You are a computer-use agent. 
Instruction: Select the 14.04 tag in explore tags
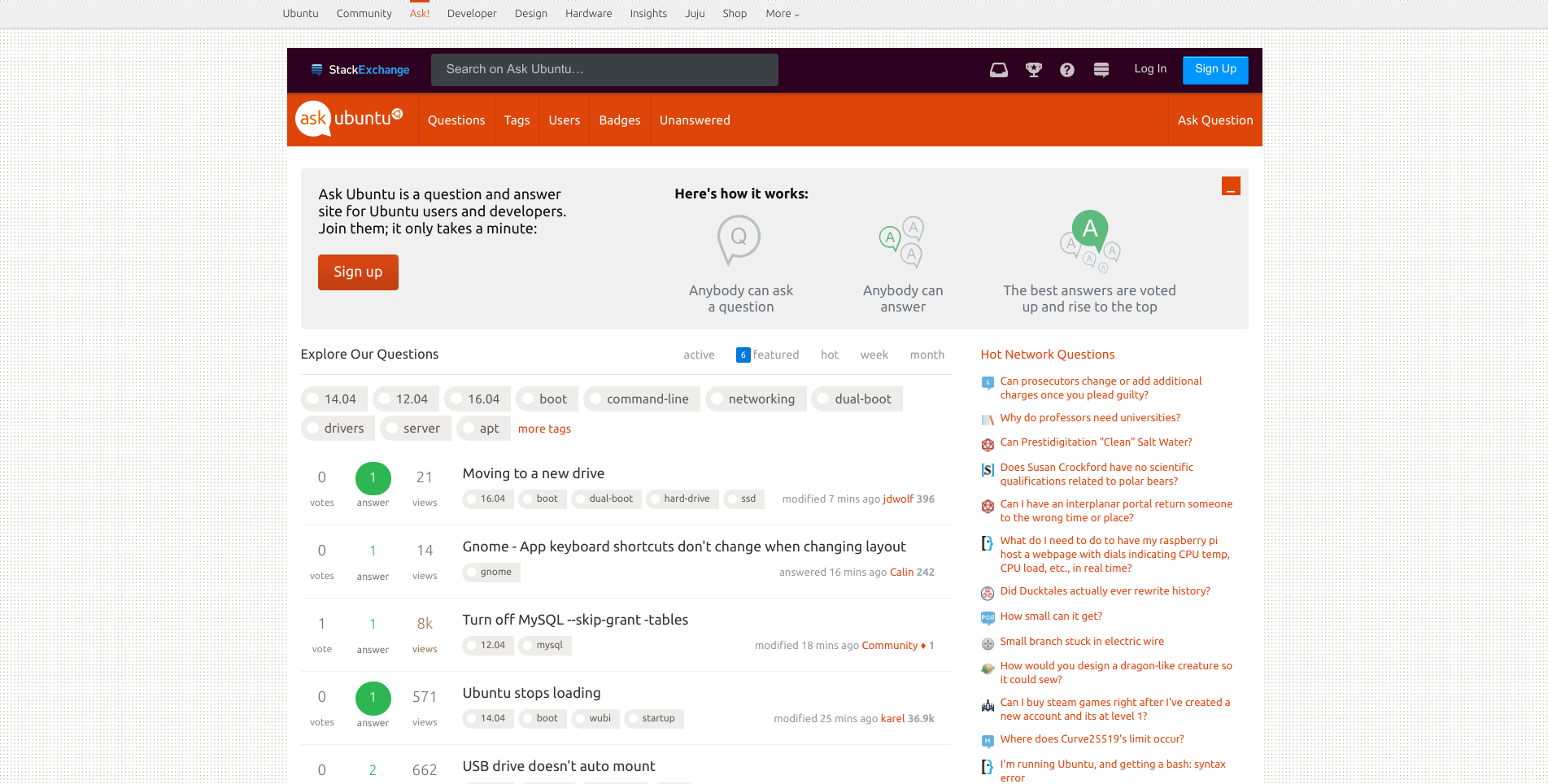[334, 399]
